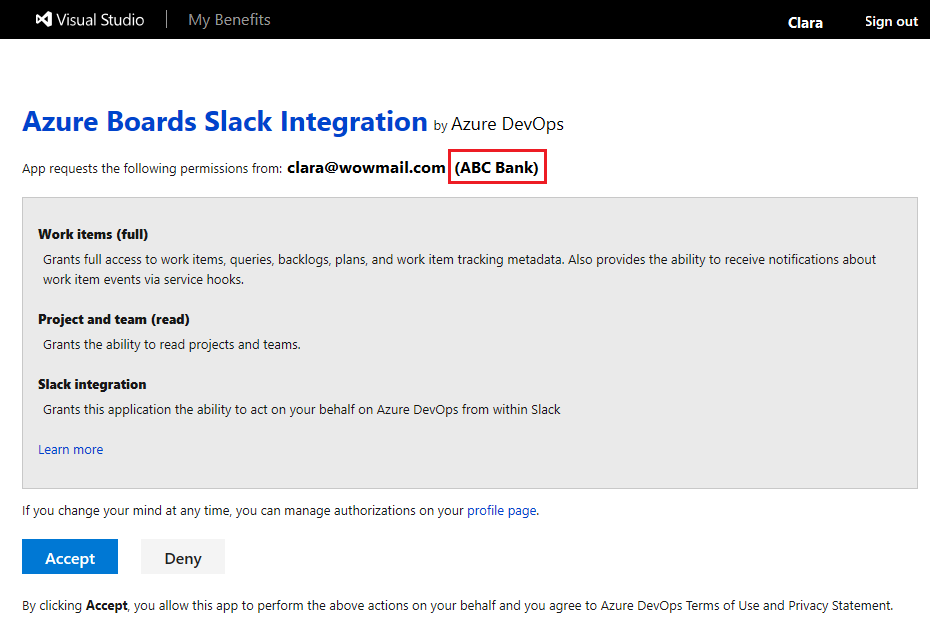The height and width of the screenshot is (622, 930).
Task: Click the Azure DevOps publisher name
Action: tap(507, 125)
